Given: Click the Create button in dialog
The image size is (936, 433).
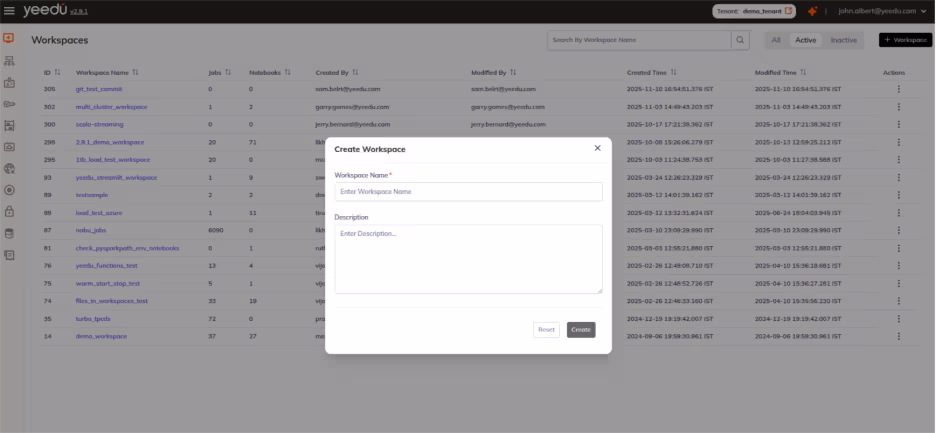Looking at the screenshot, I should [x=581, y=330].
